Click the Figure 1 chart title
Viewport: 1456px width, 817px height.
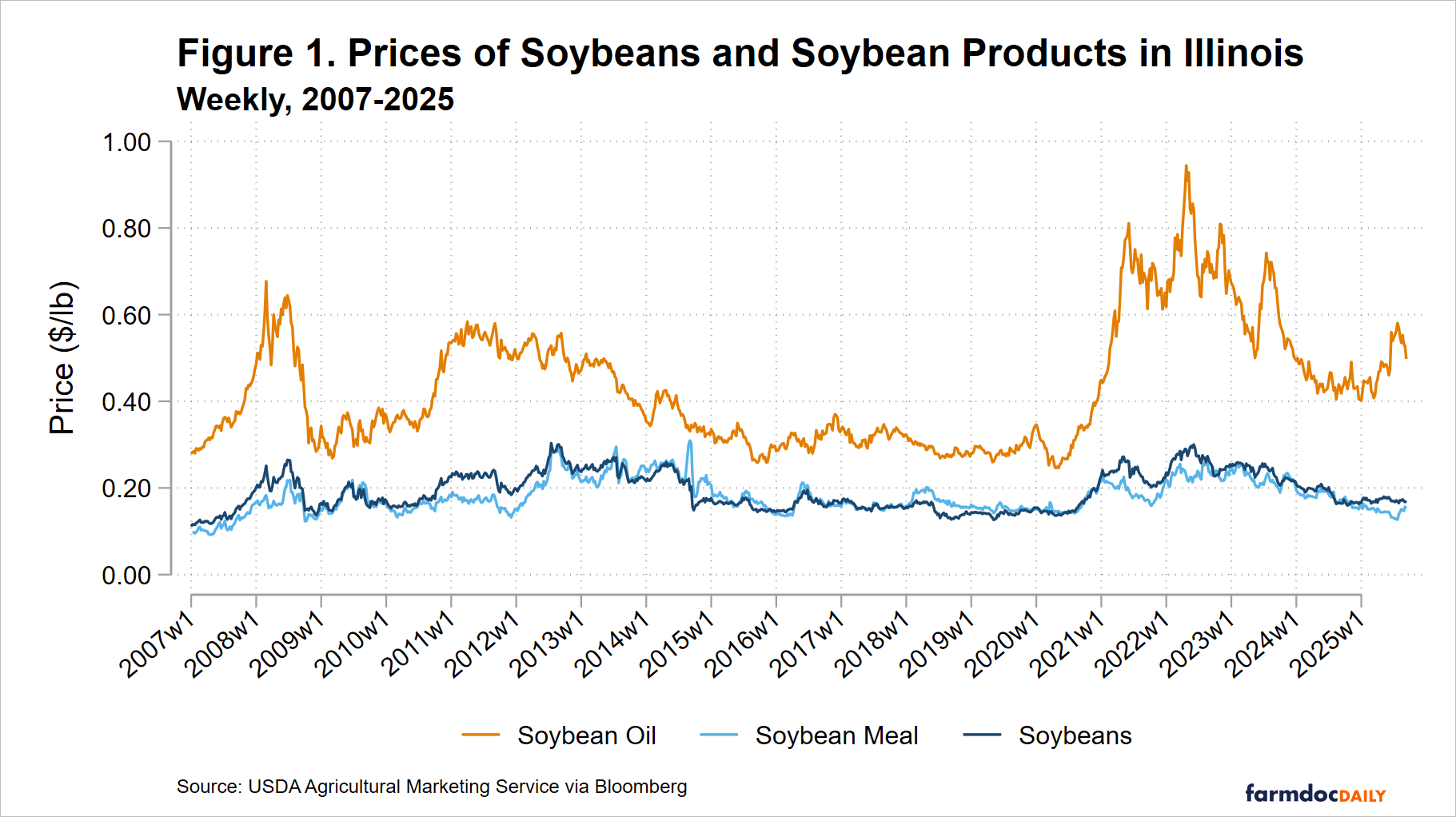point(740,54)
